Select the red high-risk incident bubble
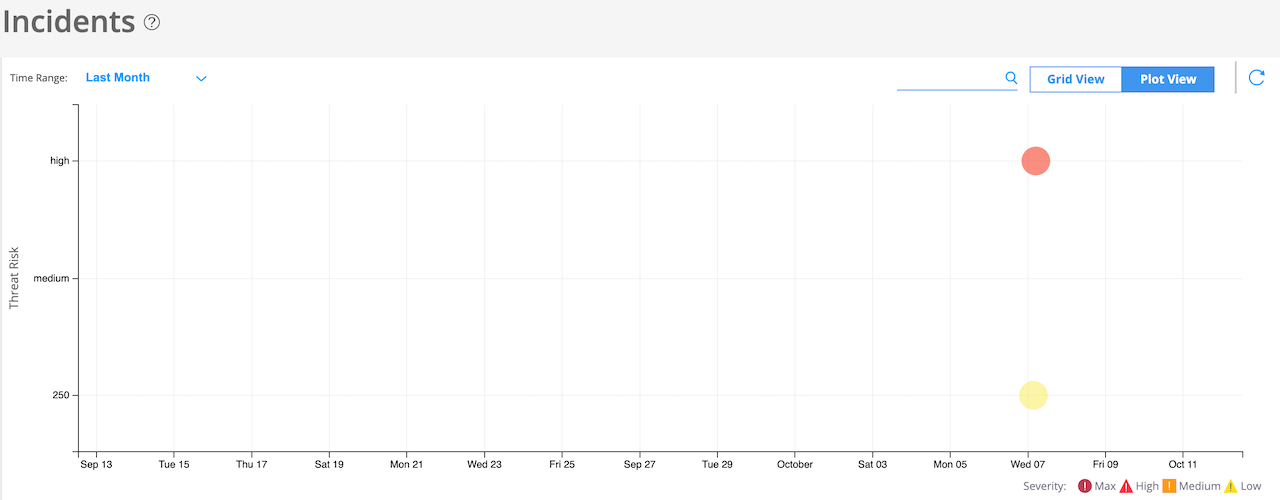Viewport: 1280px width, 500px height. coord(1035,161)
